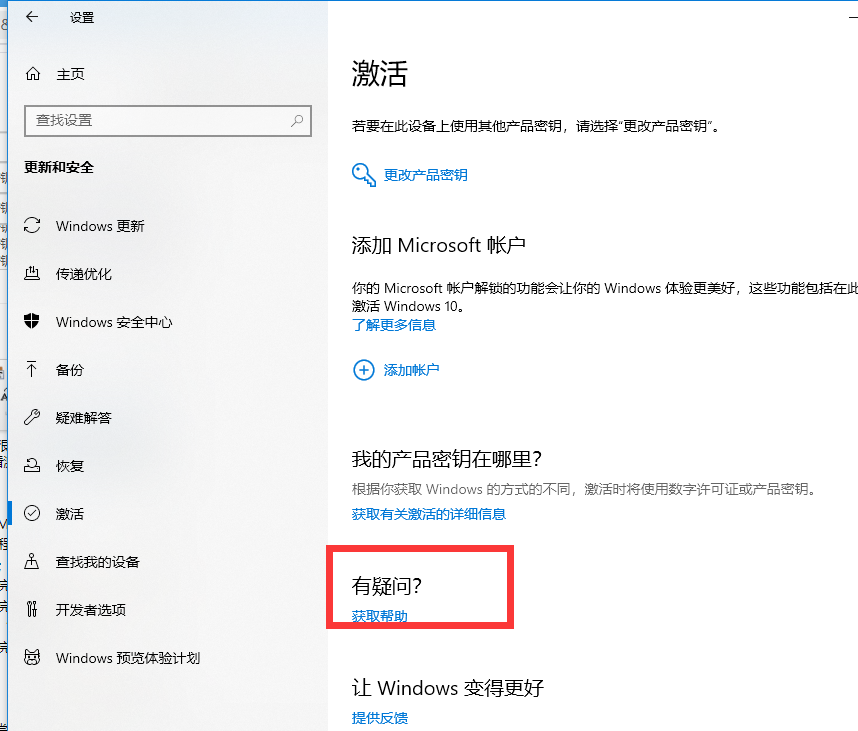Click the 激活 page title

[379, 73]
